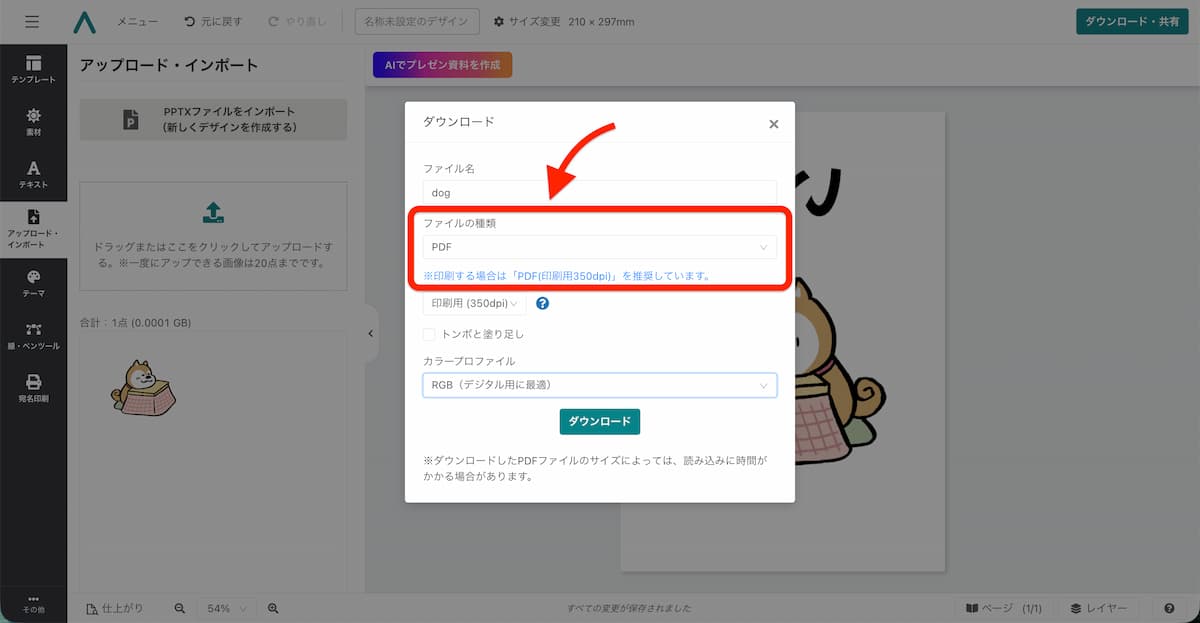Enable the トンボと塗り足し checkbox
The image size is (1200, 623).
(x=429, y=334)
